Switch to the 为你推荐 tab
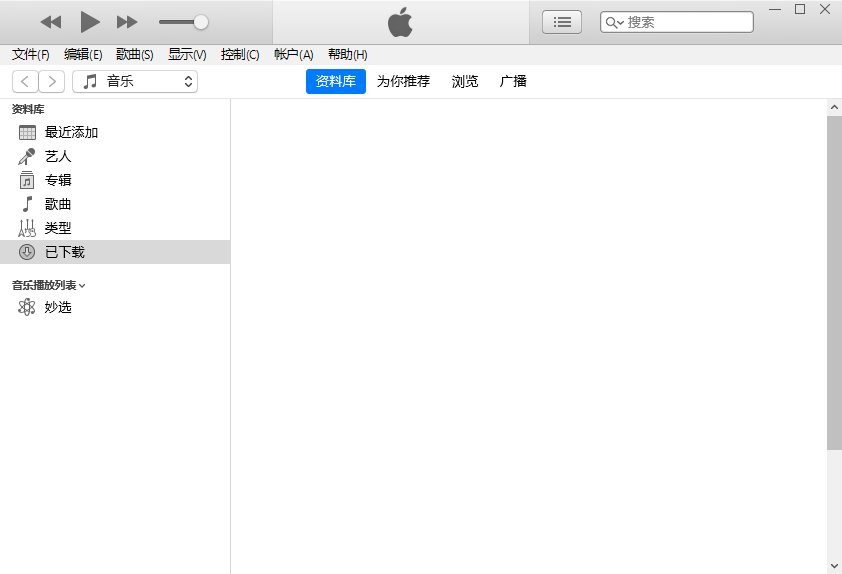The width and height of the screenshot is (842, 574). pyautogui.click(x=403, y=81)
